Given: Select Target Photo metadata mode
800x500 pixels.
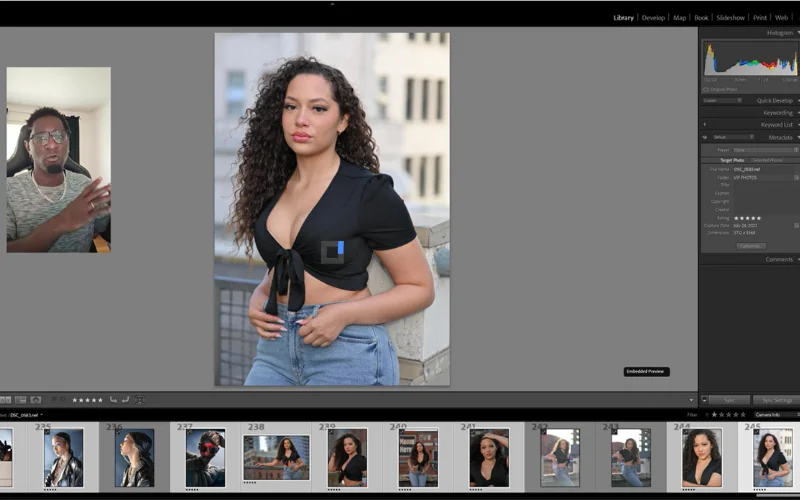Looking at the screenshot, I should 732,160.
